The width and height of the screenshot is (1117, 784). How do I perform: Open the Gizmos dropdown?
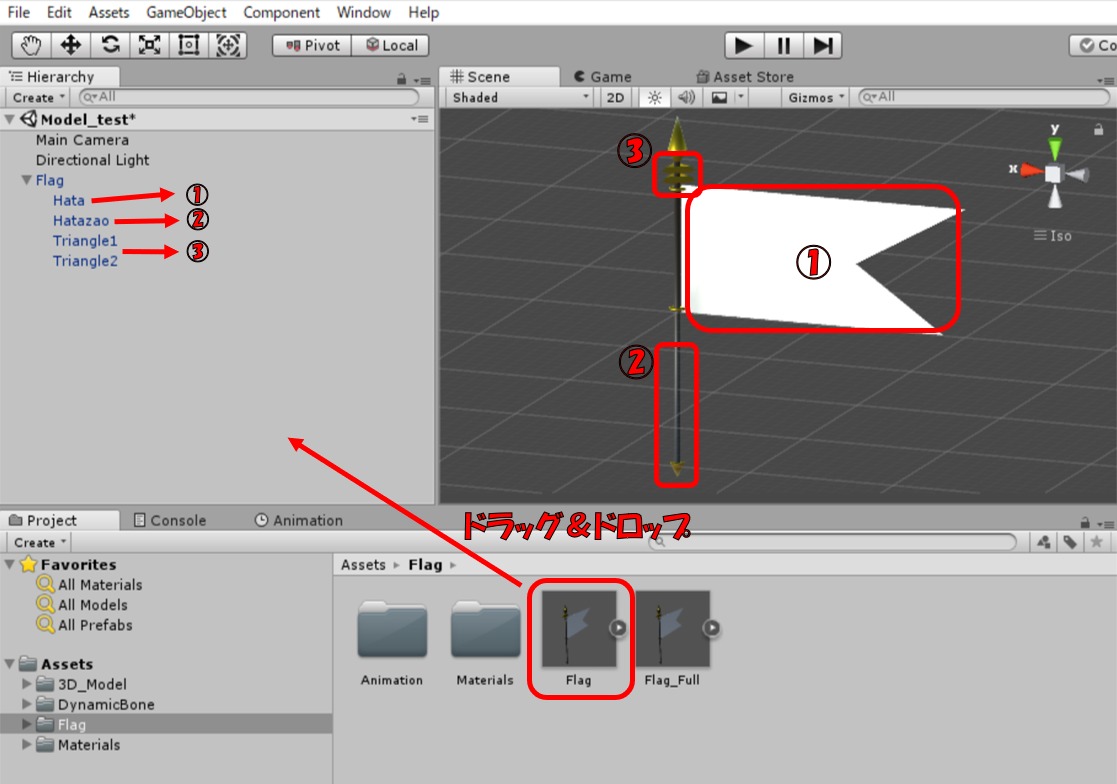click(x=816, y=97)
